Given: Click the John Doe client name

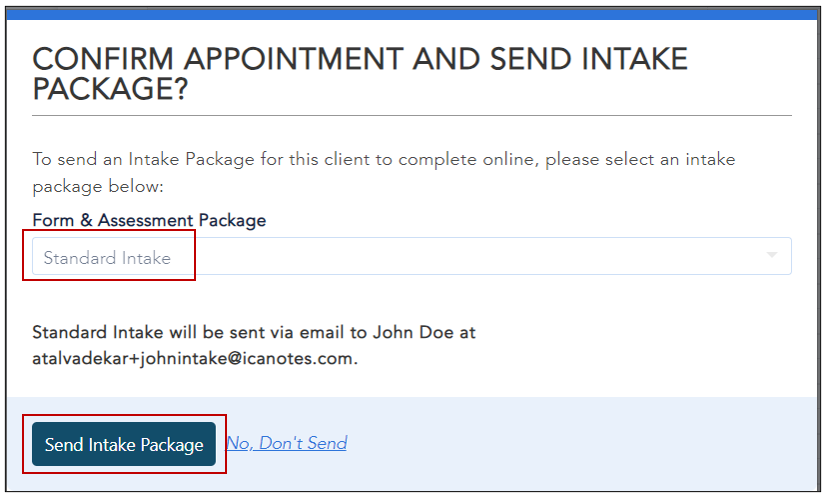Looking at the screenshot, I should click(394, 331).
